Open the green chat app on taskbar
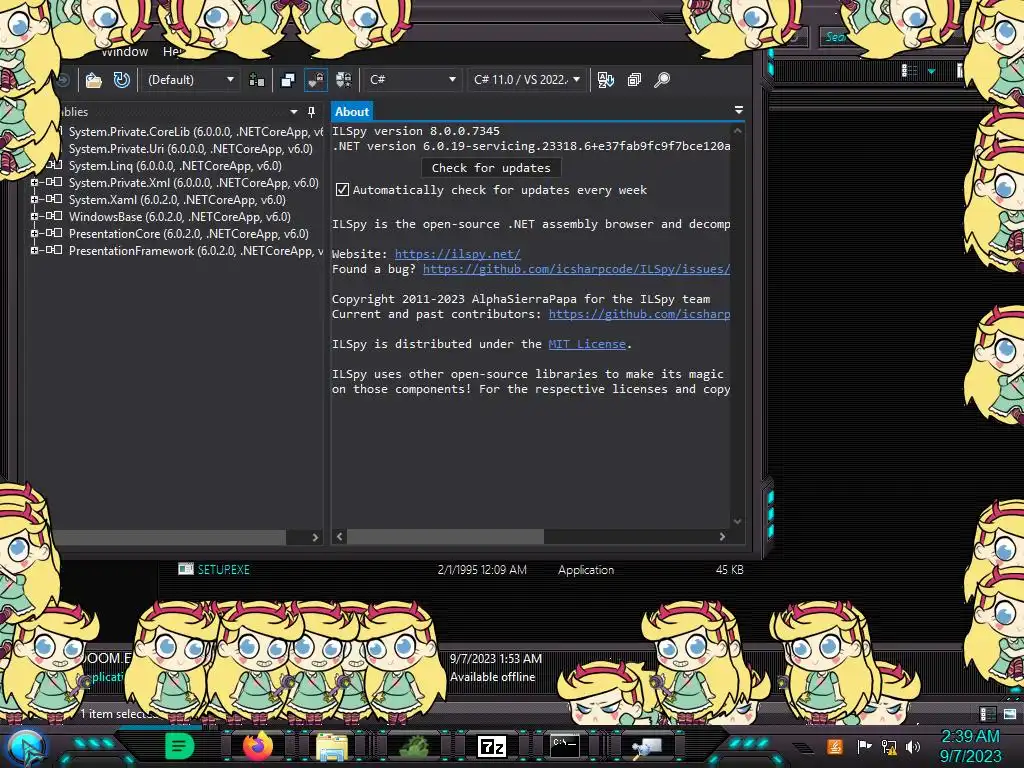Screen dimensions: 1024x768 pos(180,746)
